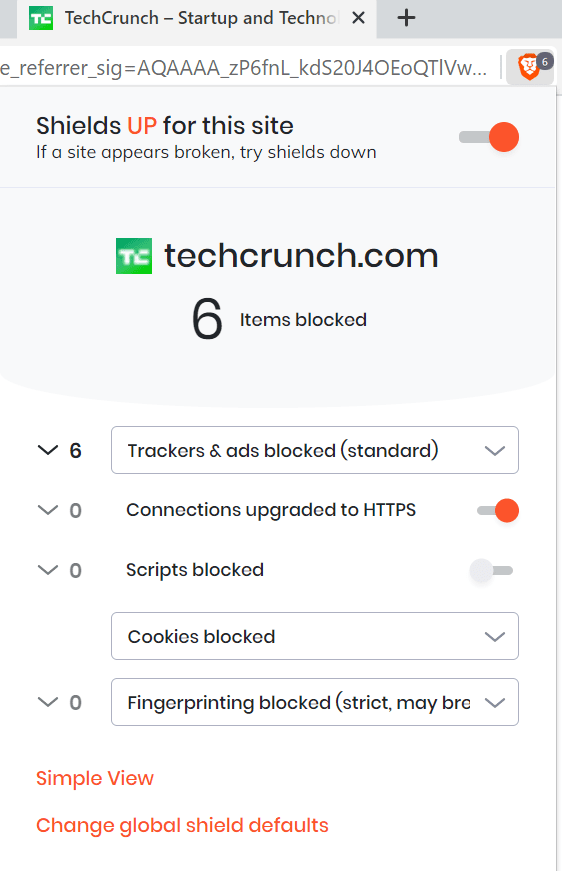Viewport: 562px width, 871px height.
Task: Expand the fingerprinting blocked list chevron
Action: (48, 702)
